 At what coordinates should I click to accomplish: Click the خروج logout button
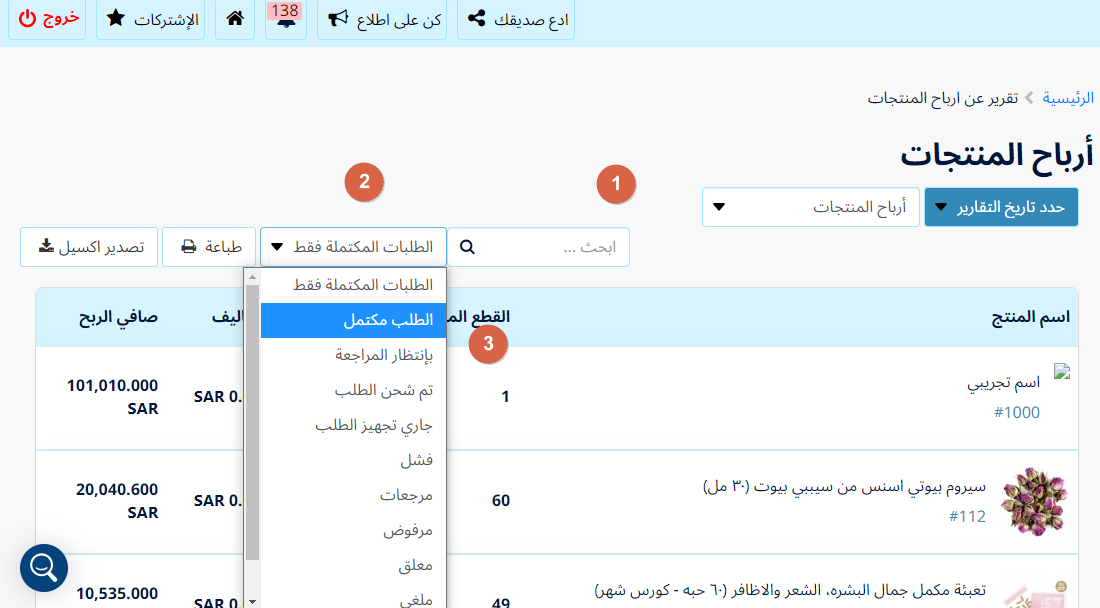coord(48,18)
